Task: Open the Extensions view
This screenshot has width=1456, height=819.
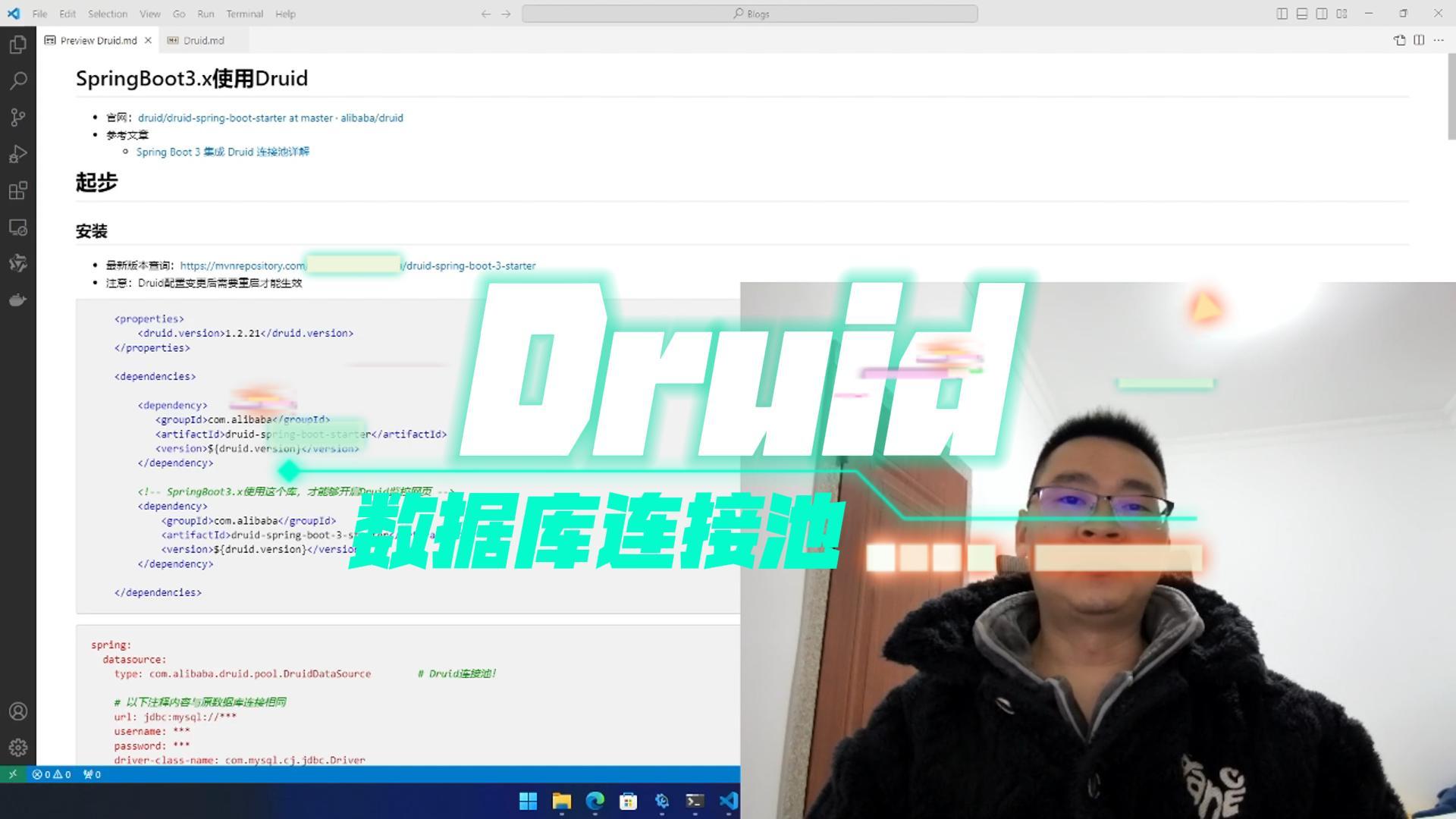Action: [x=18, y=190]
